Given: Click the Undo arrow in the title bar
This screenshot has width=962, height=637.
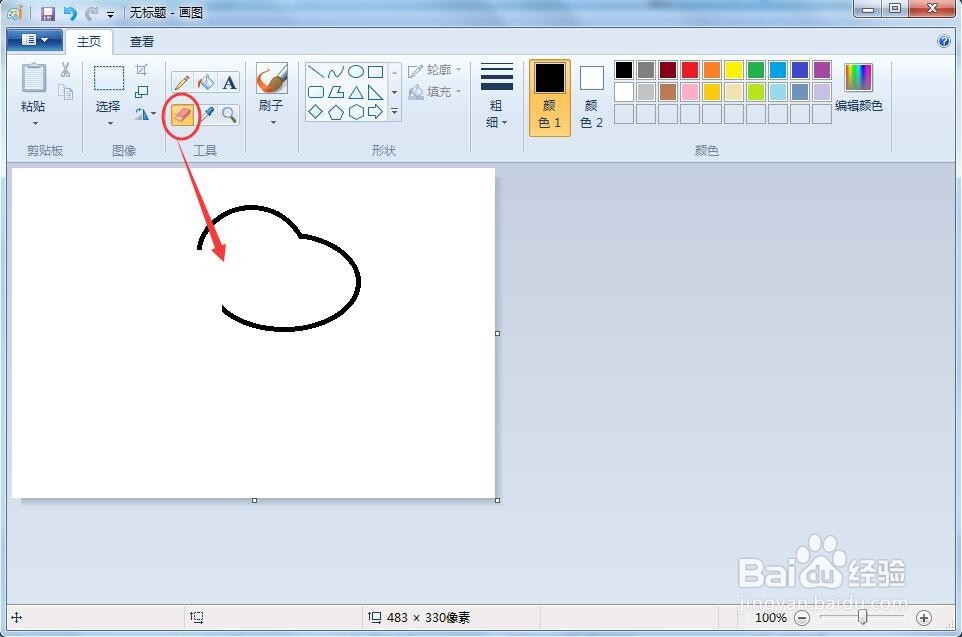Looking at the screenshot, I should 70,13.
